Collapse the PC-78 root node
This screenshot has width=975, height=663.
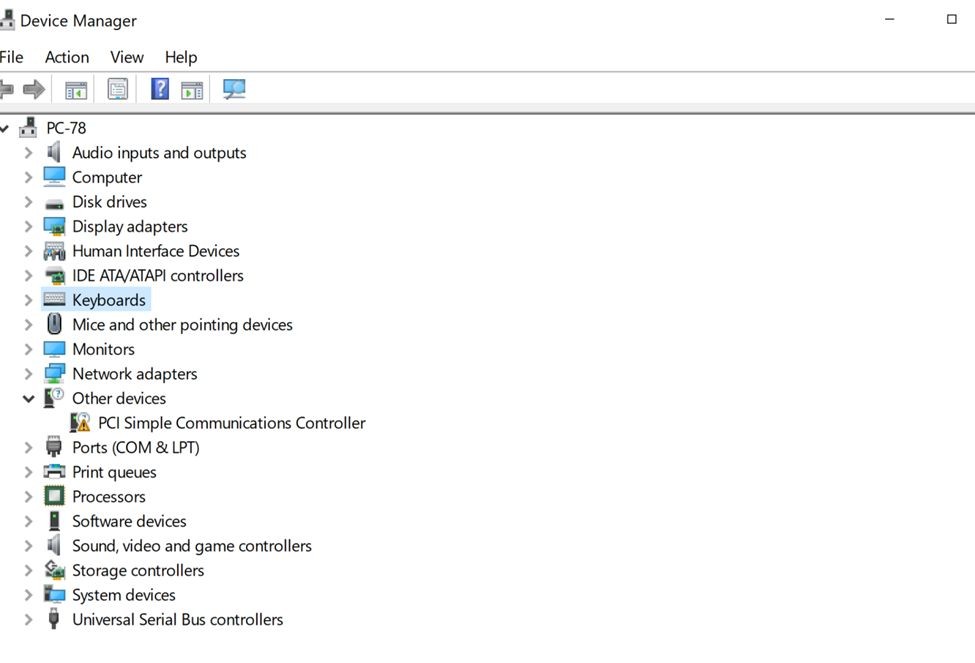(x=5, y=128)
